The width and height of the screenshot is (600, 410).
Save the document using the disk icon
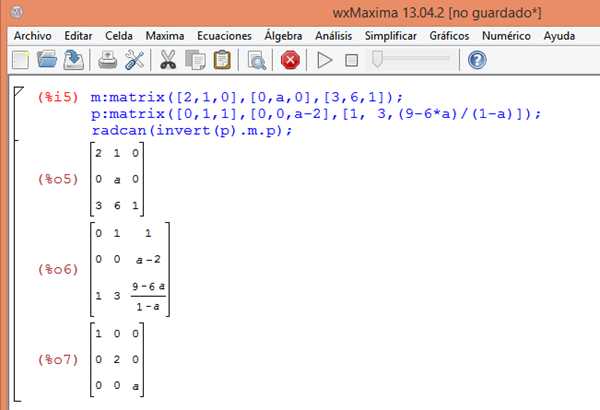(x=73, y=60)
